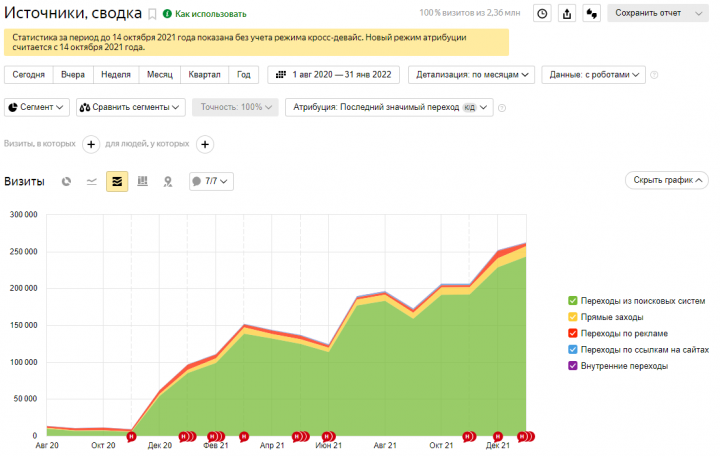
Task: Open Данные: с роботами dropdown
Action: [x=593, y=74]
